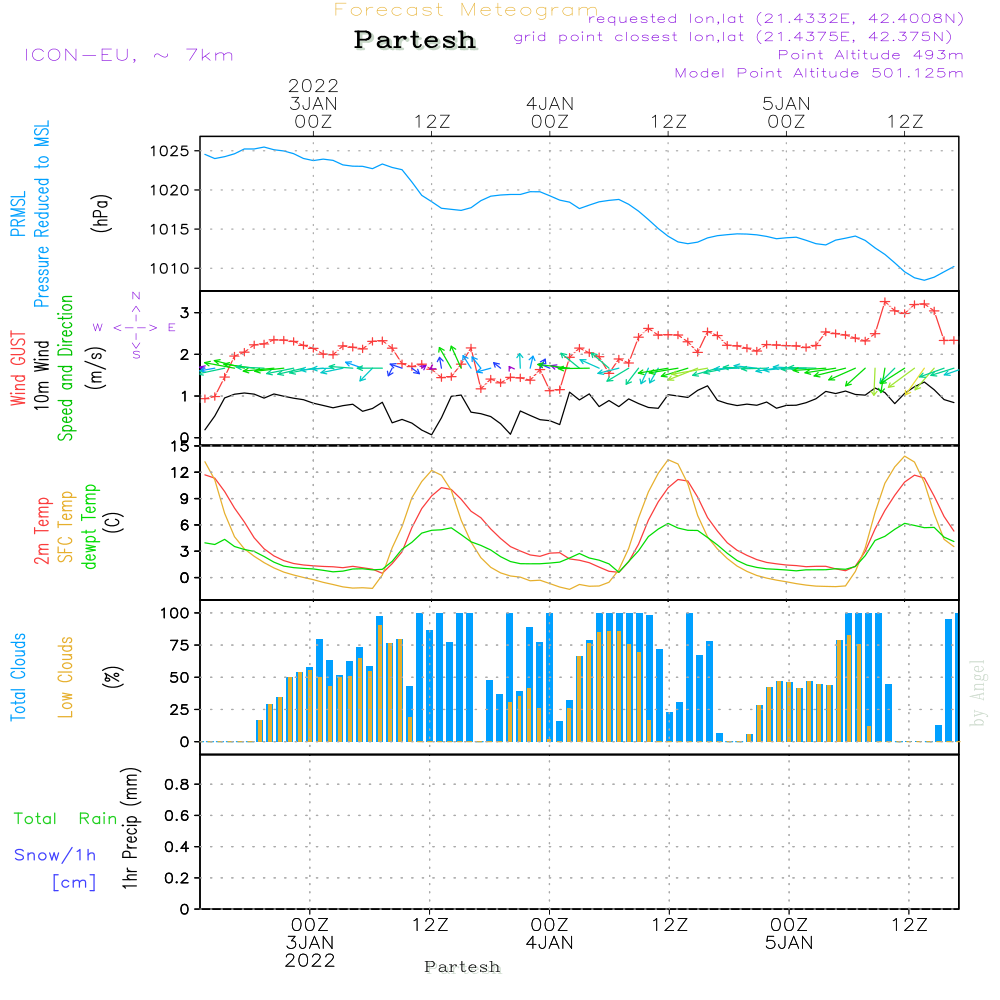The image size is (1000, 1000).
Task: Click the '[cm]' snow unit label
Action: (x=74, y=883)
